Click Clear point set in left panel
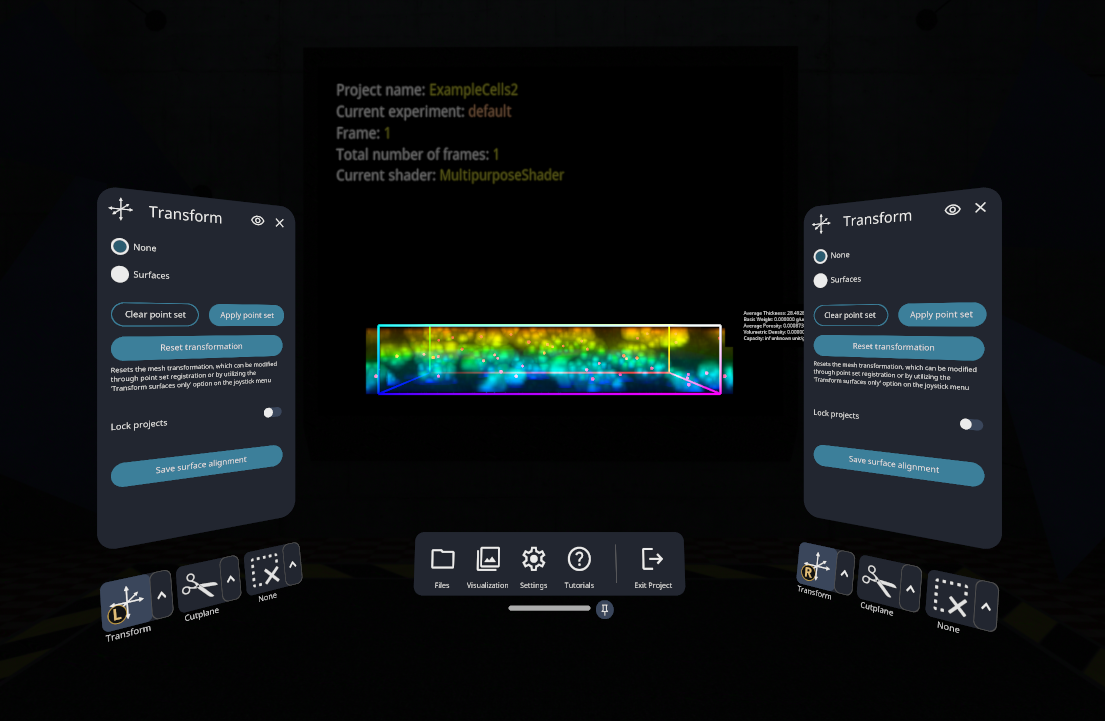The width and height of the screenshot is (1105, 721). click(x=155, y=314)
